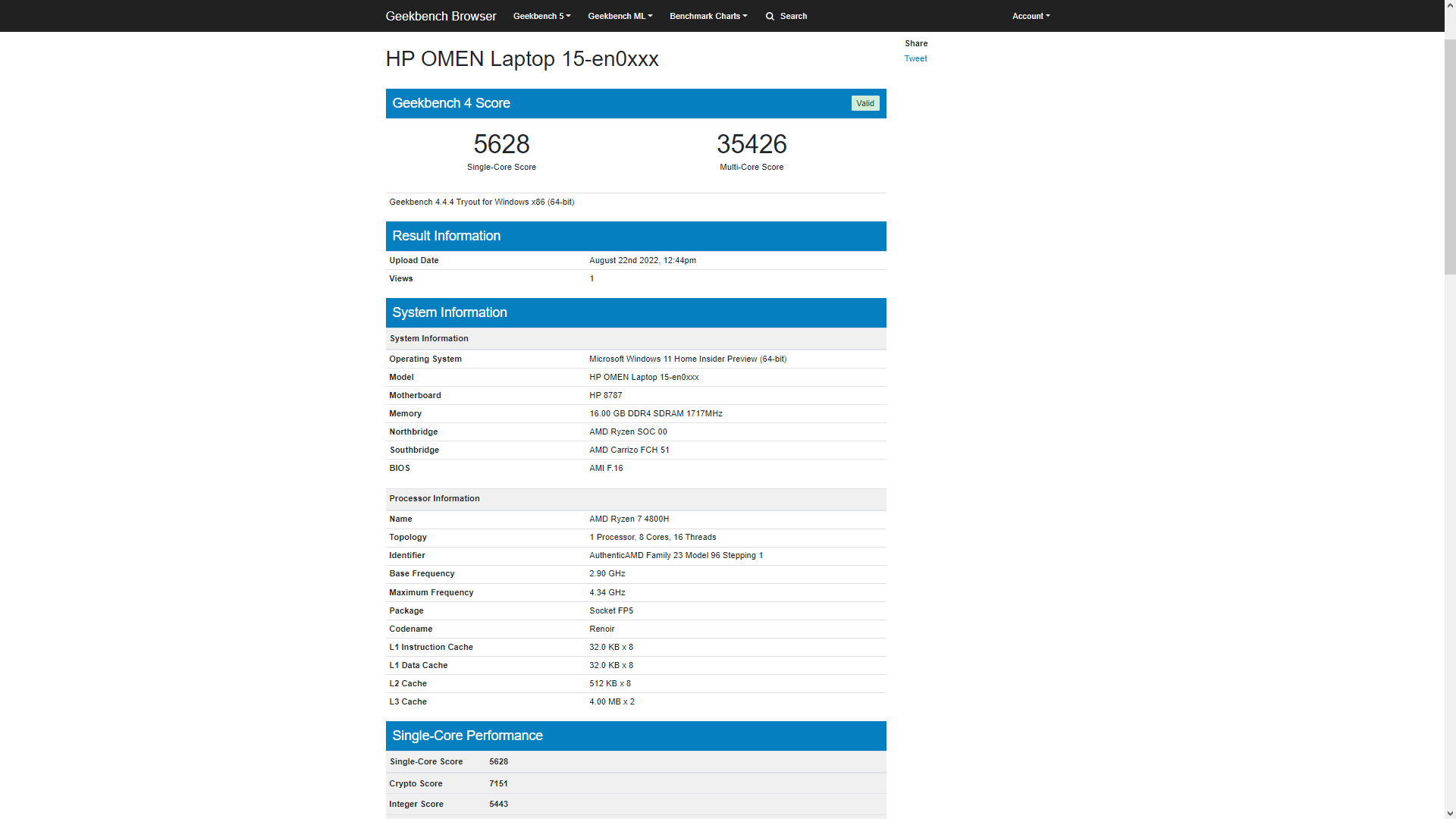Image resolution: width=1456 pixels, height=819 pixels.
Task: Click the multi-core score 35426
Action: click(x=752, y=144)
